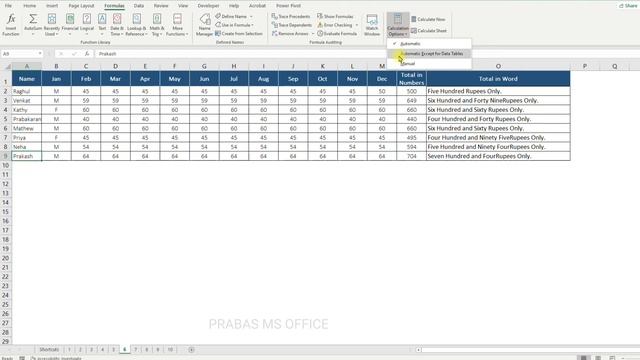
Task: Open Text functions icon
Action: click(102, 19)
